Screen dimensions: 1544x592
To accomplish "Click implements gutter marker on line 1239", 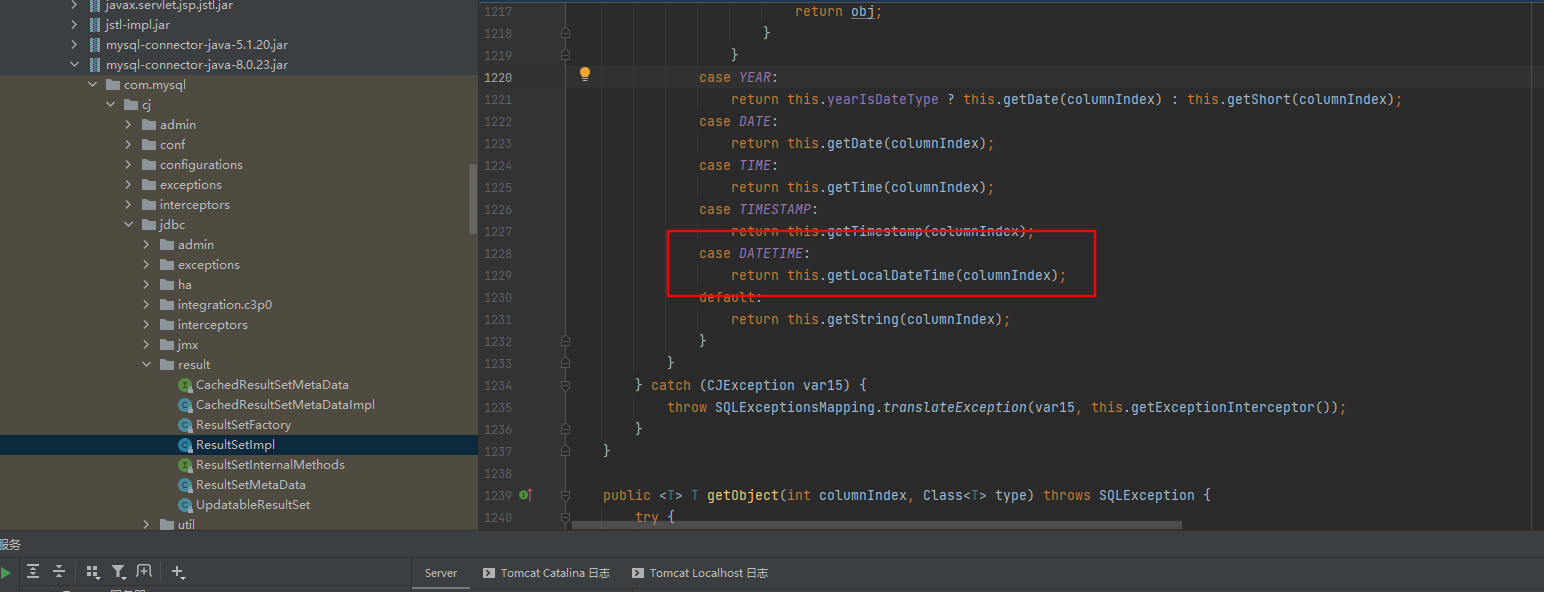I will (x=525, y=495).
